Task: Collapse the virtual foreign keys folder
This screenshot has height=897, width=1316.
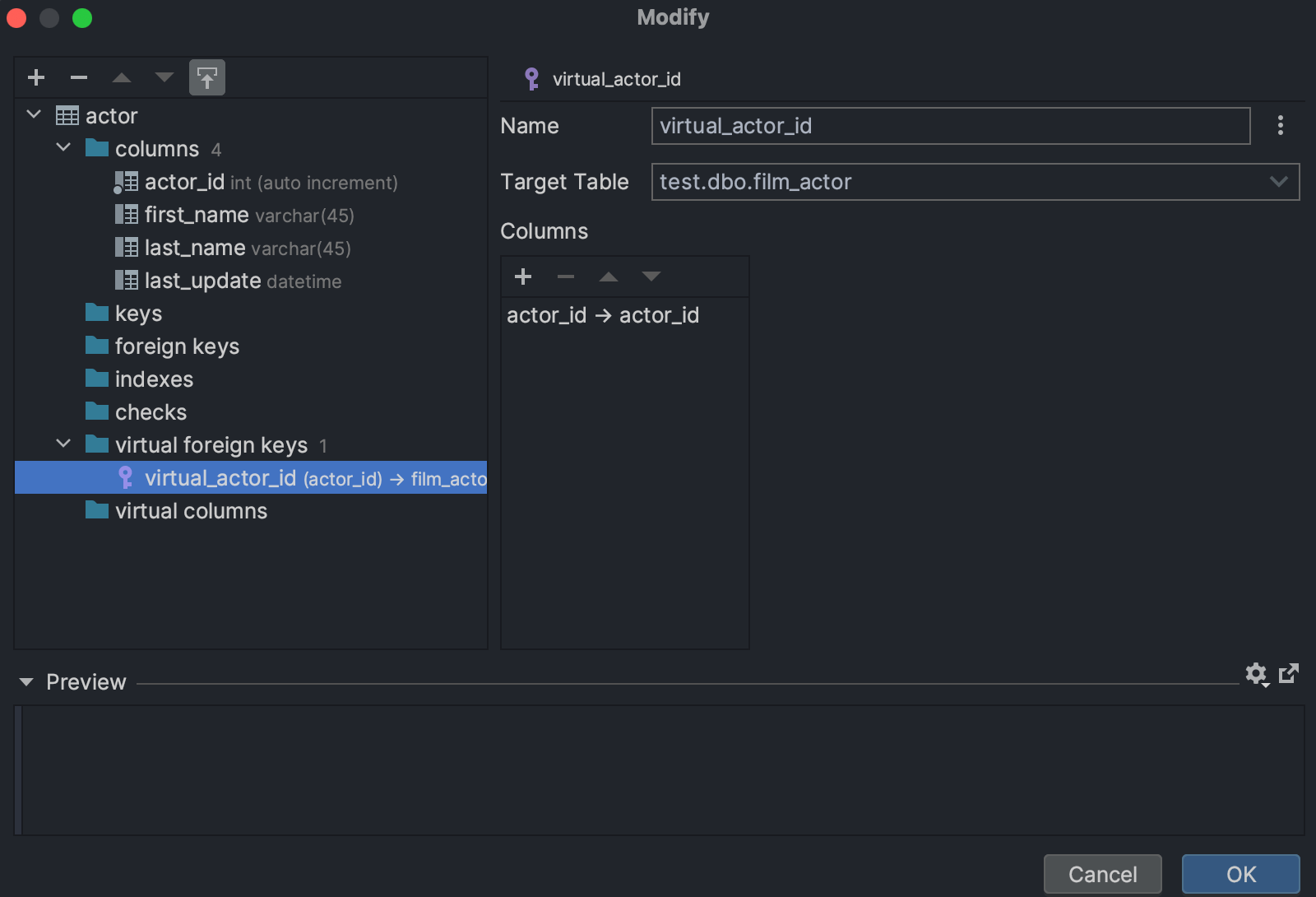Action: click(63, 444)
